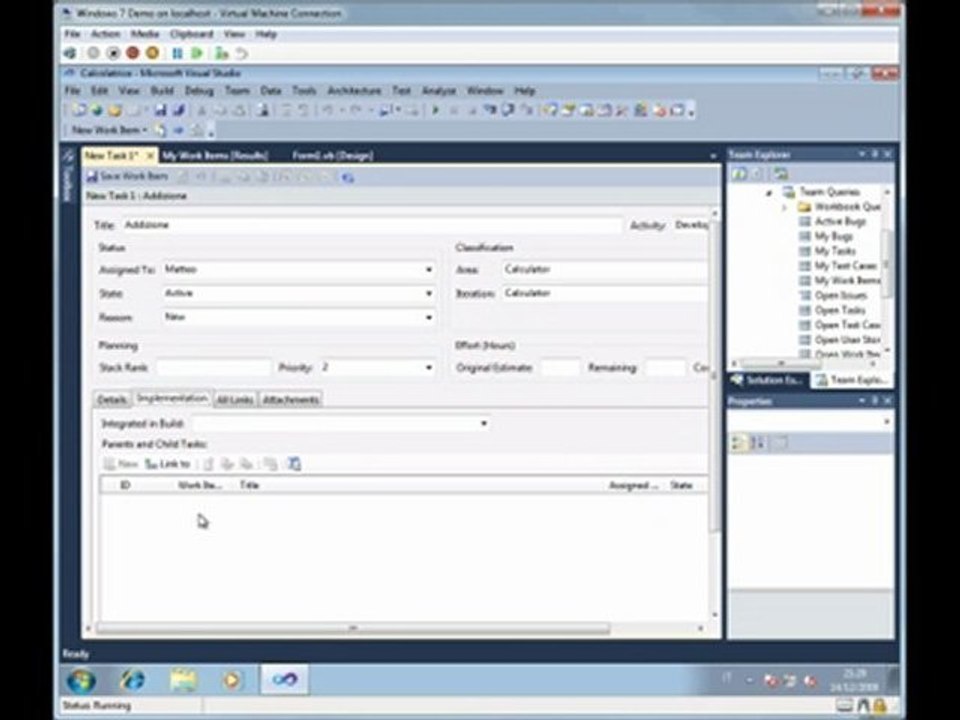
Task: Open the Properties panel object dropdown
Action: [x=886, y=422]
